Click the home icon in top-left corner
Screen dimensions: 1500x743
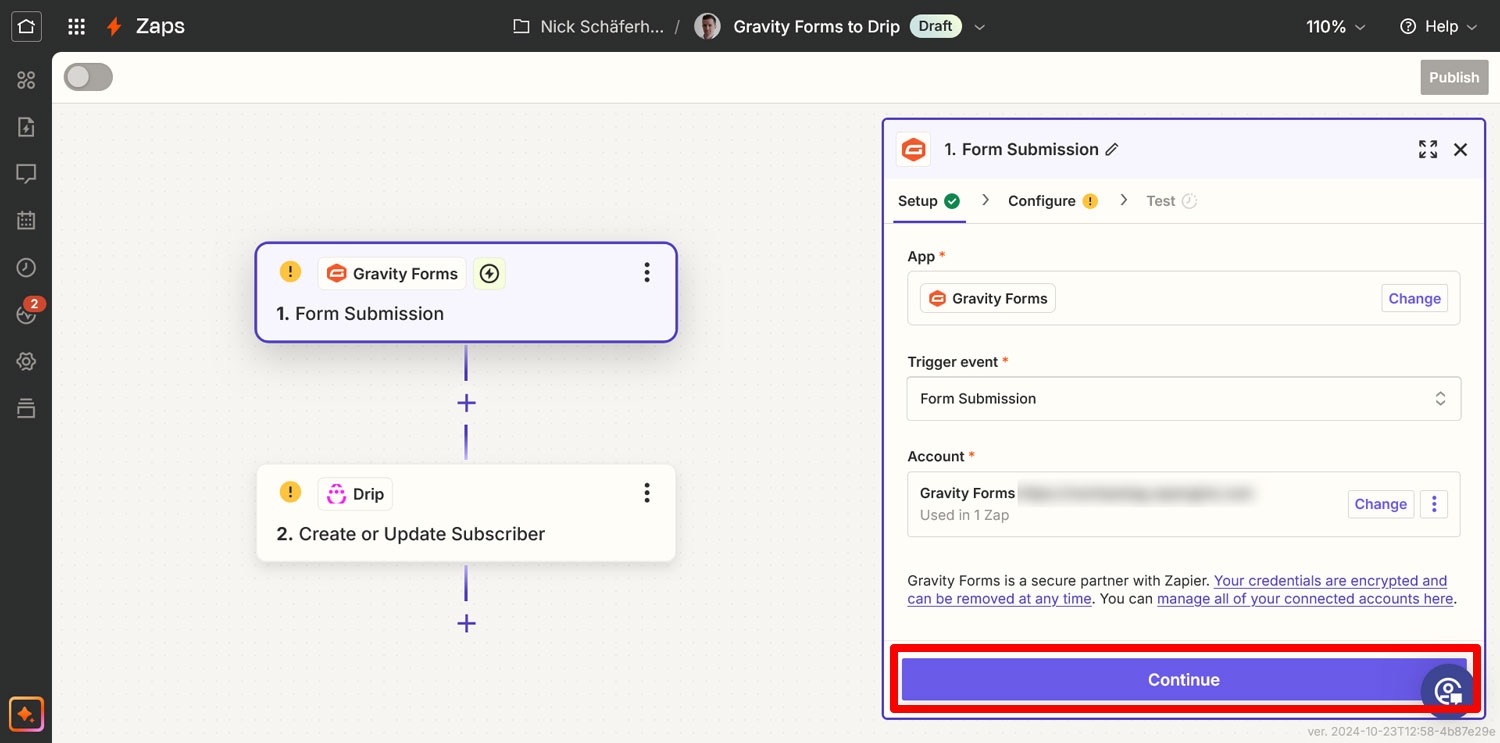click(x=26, y=26)
